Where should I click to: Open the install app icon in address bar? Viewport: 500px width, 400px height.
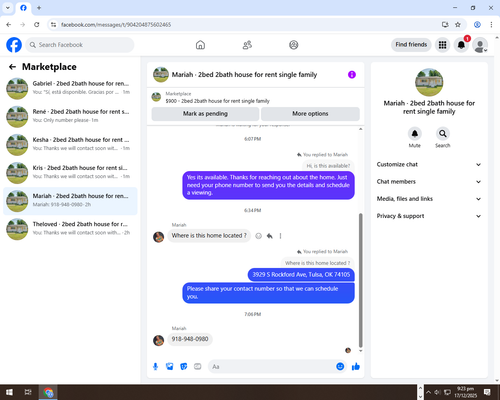(x=445, y=25)
